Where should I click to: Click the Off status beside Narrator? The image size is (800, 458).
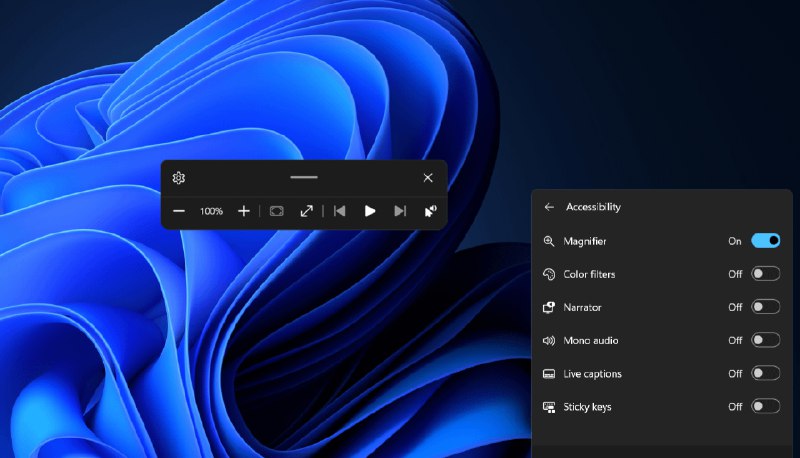click(735, 308)
